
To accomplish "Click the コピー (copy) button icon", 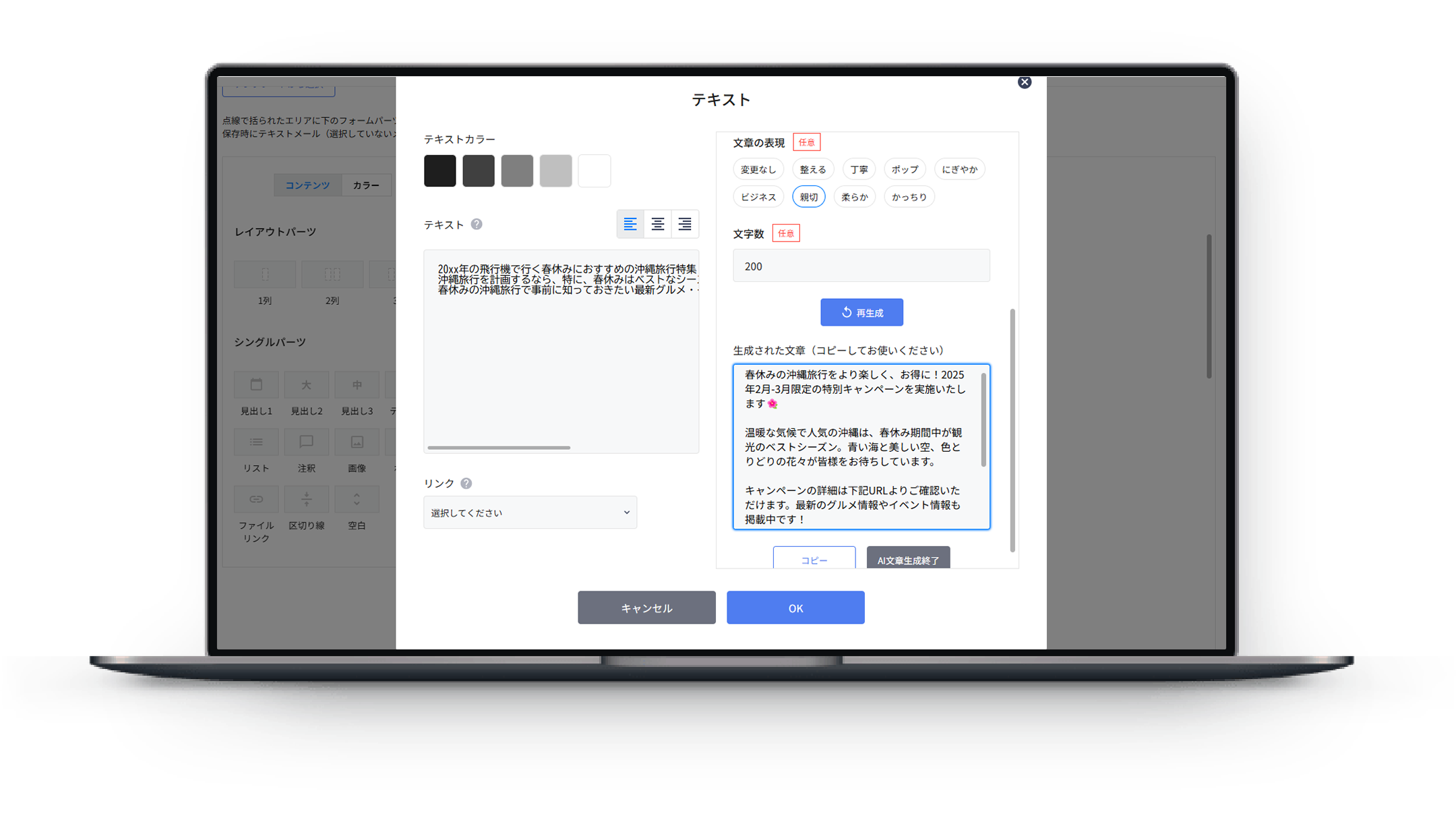I will click(814, 559).
